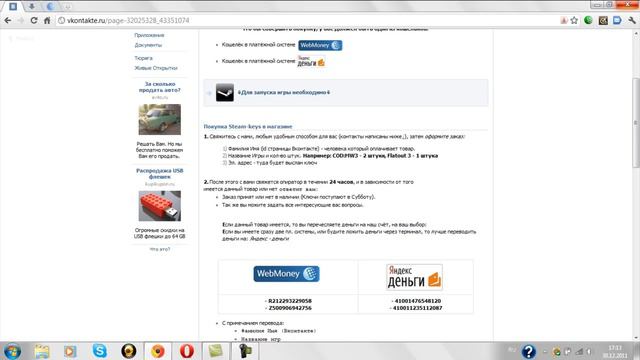Open the green notes taskbar icon
The height and width of the screenshot is (360, 640).
[x=216, y=351]
